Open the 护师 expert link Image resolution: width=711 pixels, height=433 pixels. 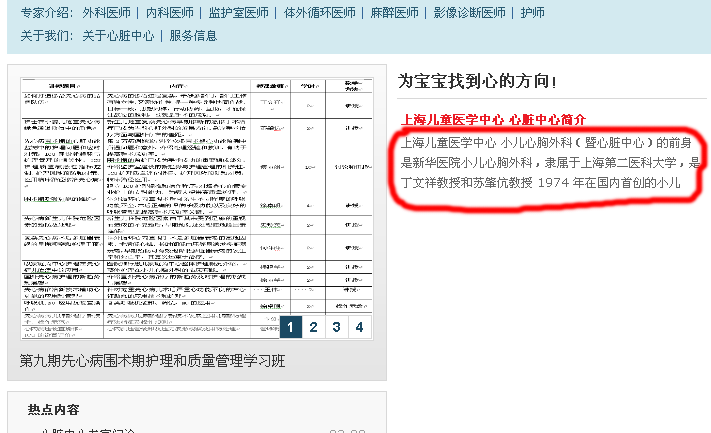pos(532,13)
